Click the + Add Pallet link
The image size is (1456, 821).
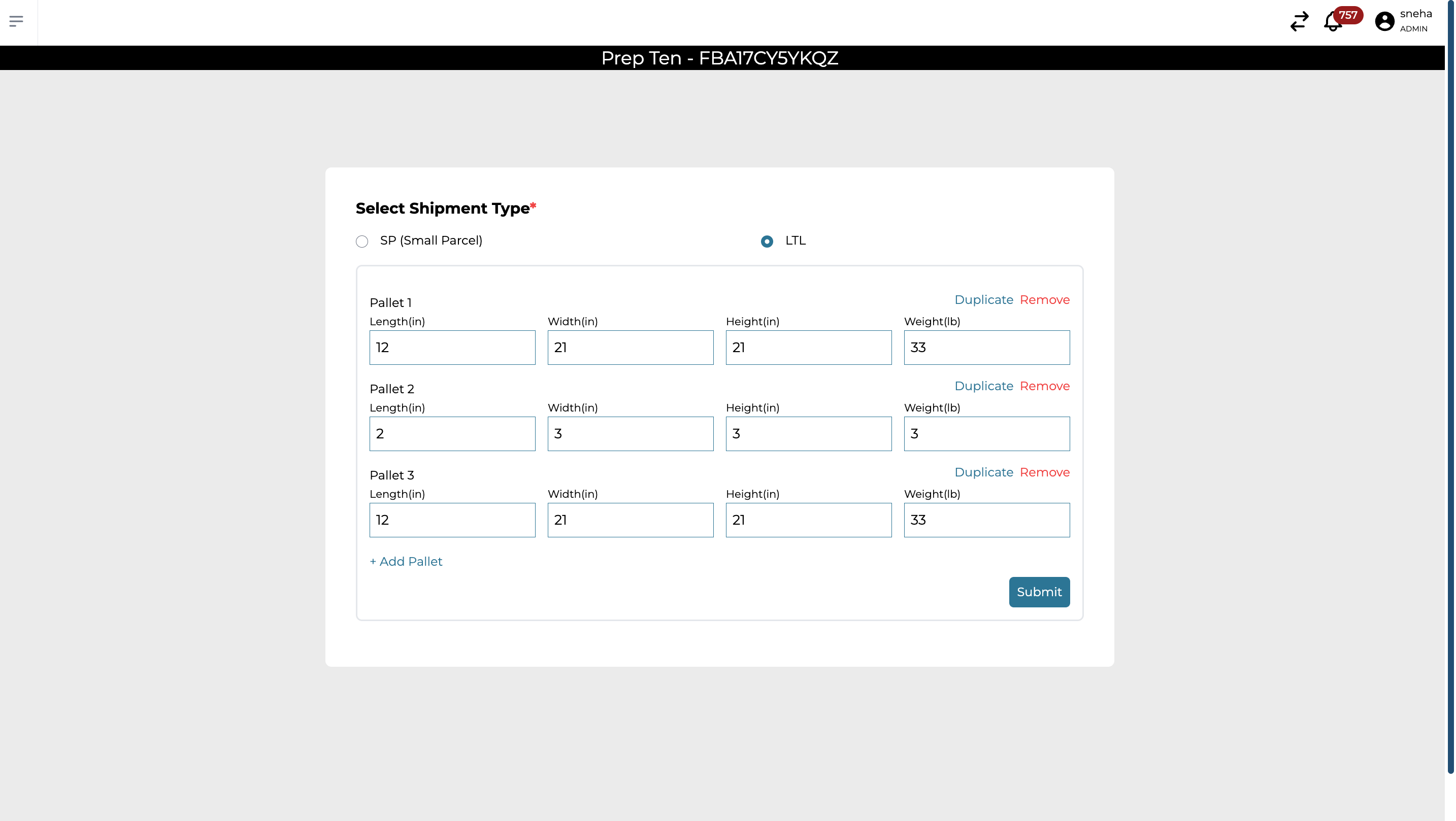coord(406,562)
